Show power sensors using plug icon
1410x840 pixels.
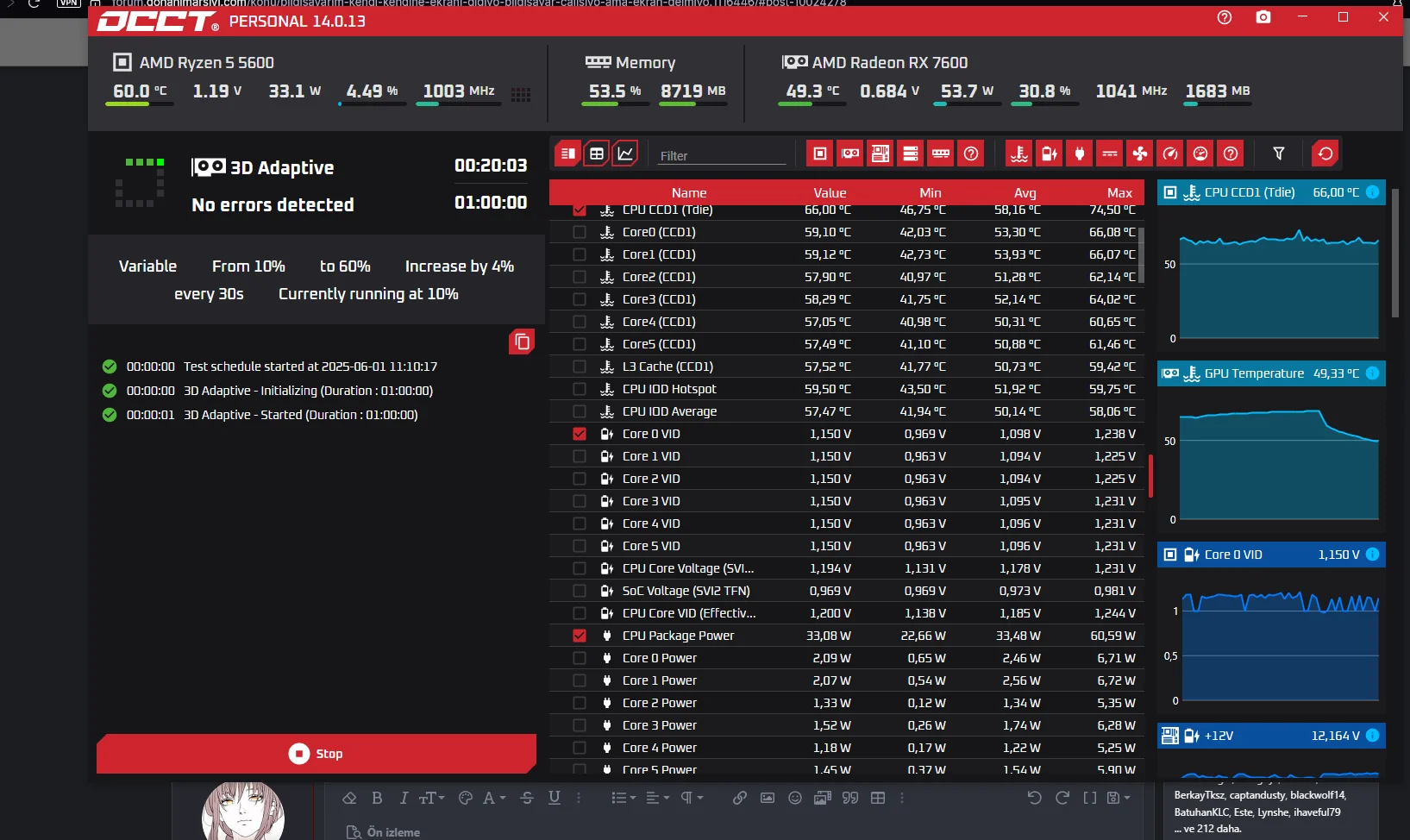click(1080, 154)
